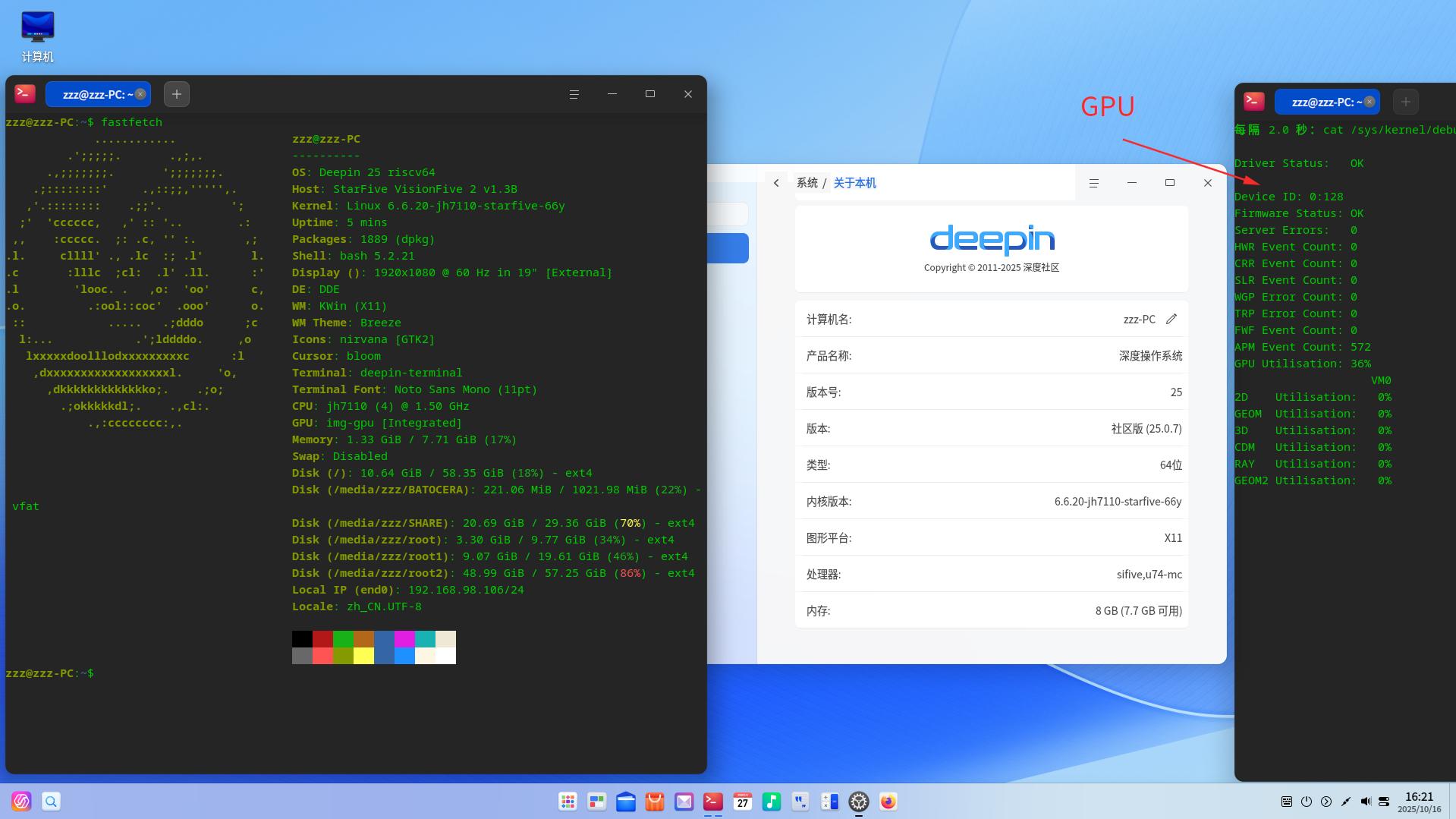Image resolution: width=1456 pixels, height=819 pixels.
Task: Launch the Music player from the dock
Action: (771, 802)
